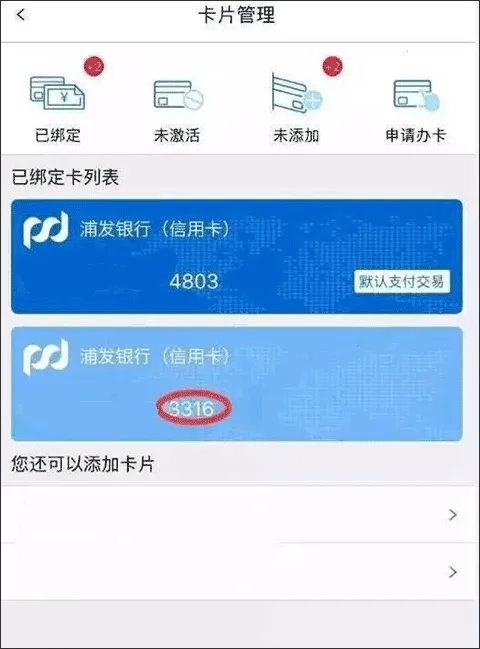Expand the second add-card row chevron

point(453,572)
